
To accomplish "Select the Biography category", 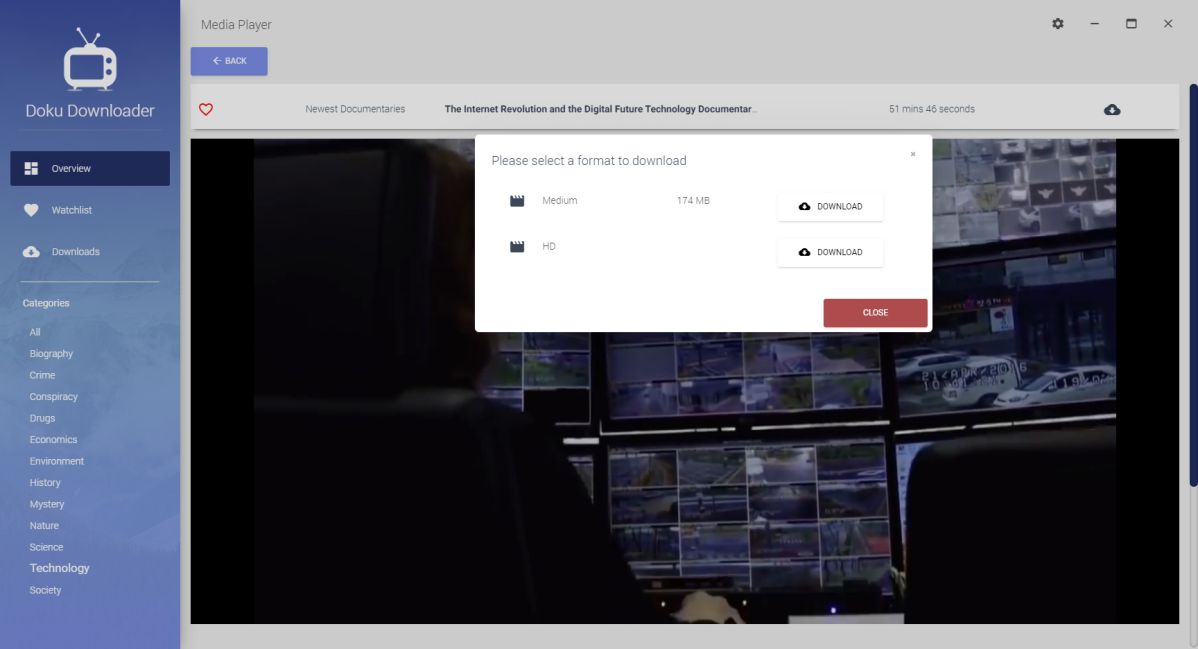I will pos(51,354).
